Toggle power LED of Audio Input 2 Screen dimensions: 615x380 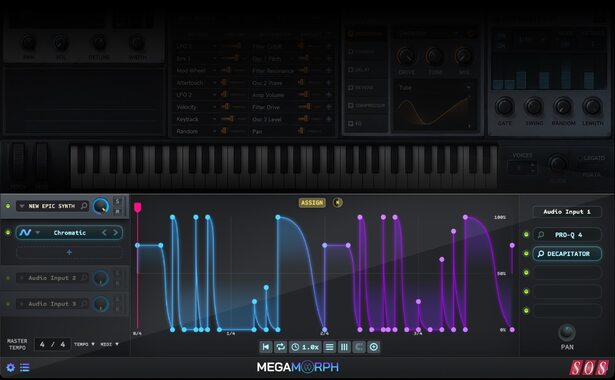[x=8, y=278]
